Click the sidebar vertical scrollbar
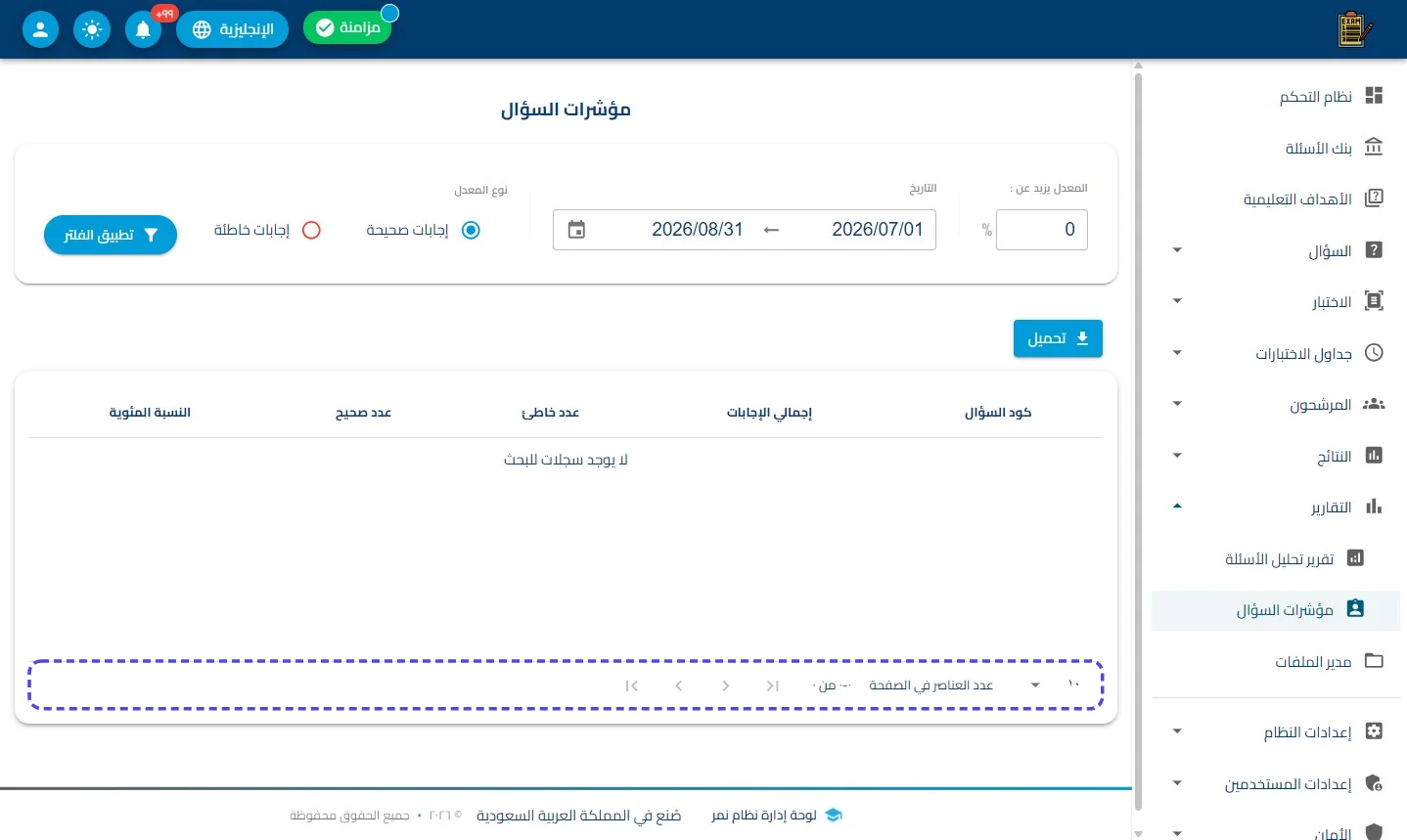1407x840 pixels. click(x=1138, y=440)
